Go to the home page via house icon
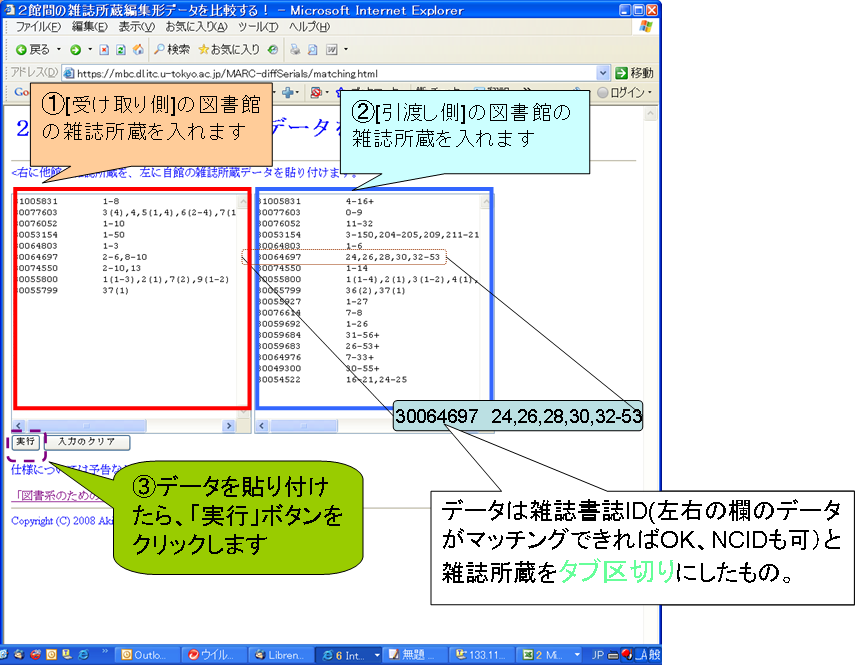The width and height of the screenshot is (855, 665). coord(139,50)
